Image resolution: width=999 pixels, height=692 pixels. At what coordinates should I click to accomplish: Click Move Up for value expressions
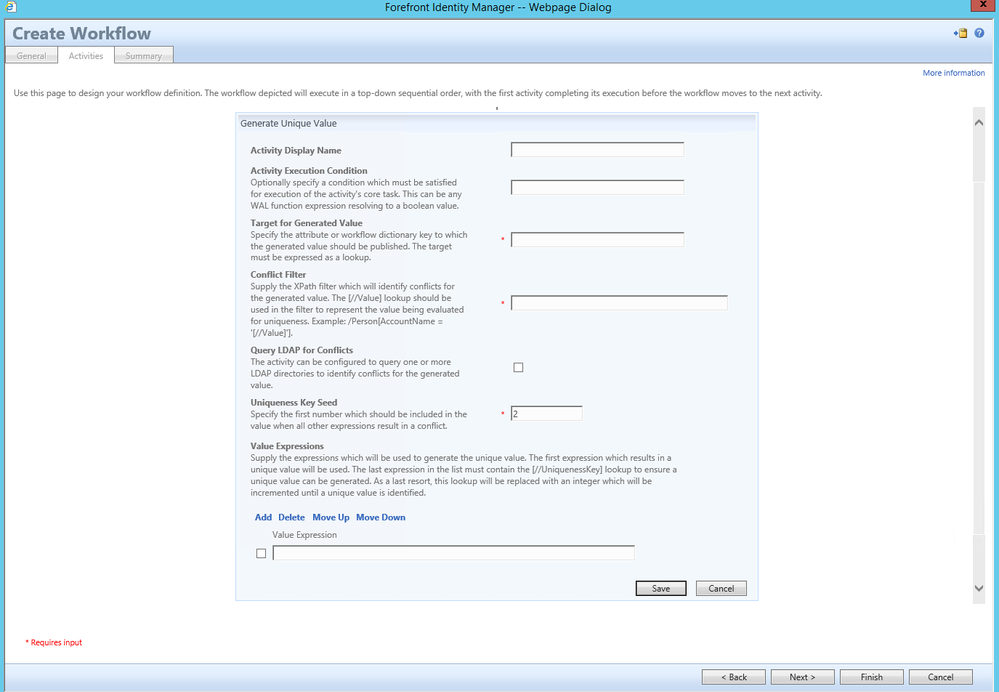[x=331, y=517]
